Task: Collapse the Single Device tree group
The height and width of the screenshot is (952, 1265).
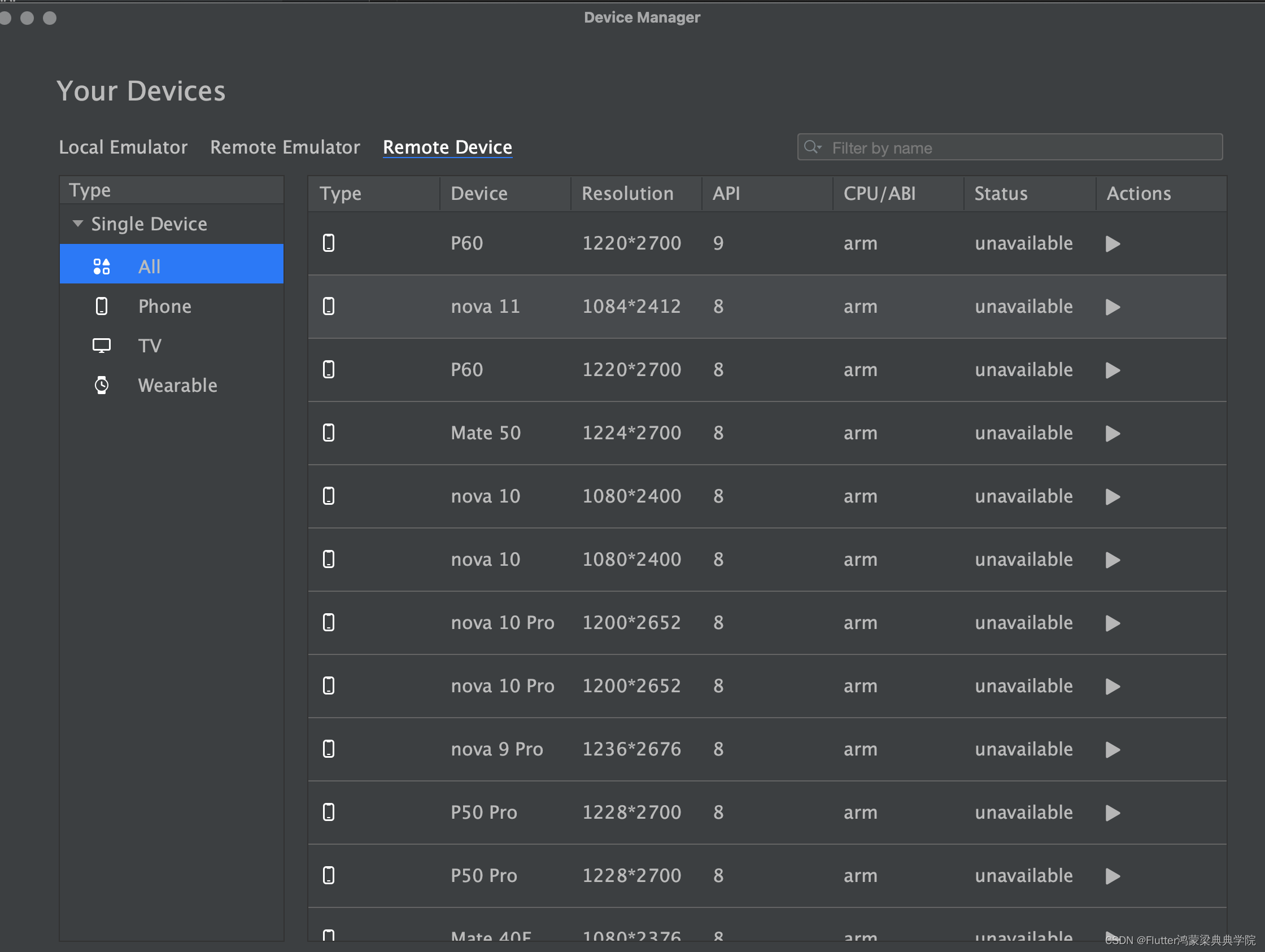Action: click(x=78, y=223)
